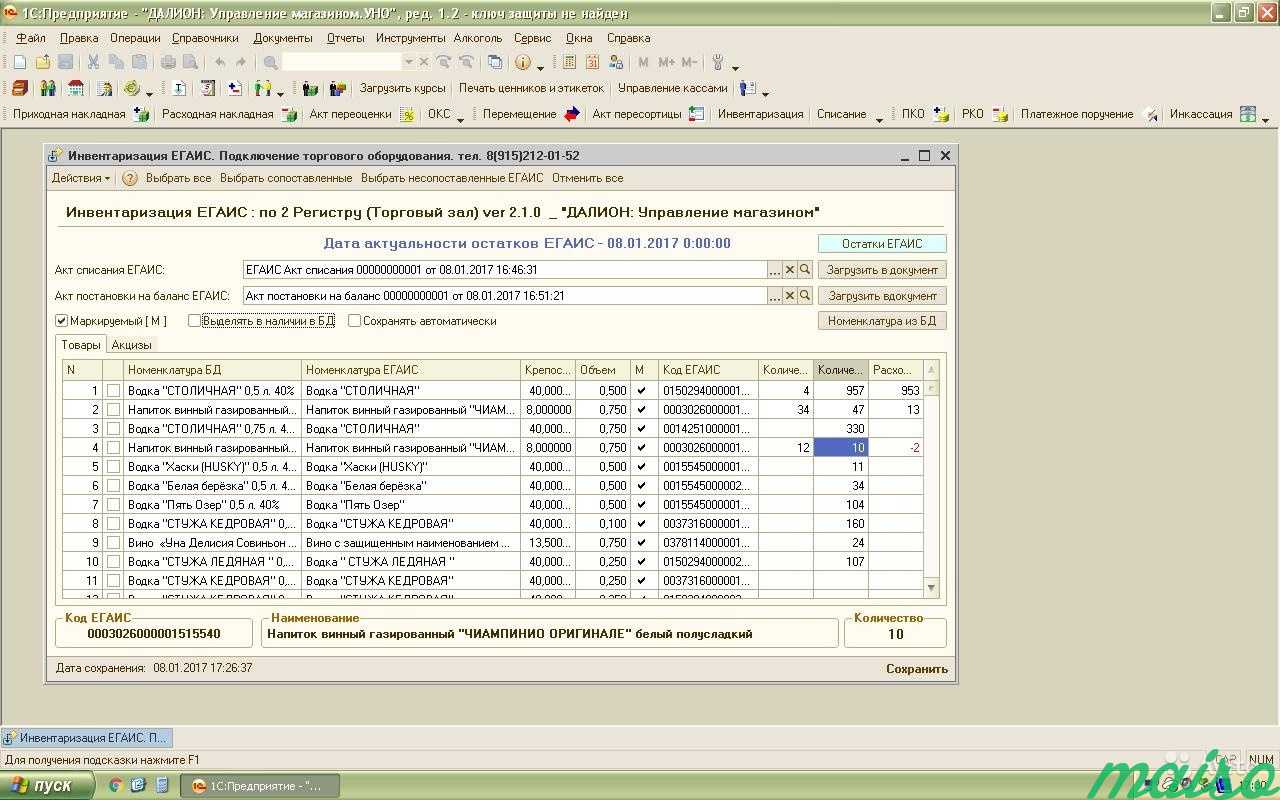
Task: Click the Остатки ЕГАИС button
Action: (x=882, y=244)
